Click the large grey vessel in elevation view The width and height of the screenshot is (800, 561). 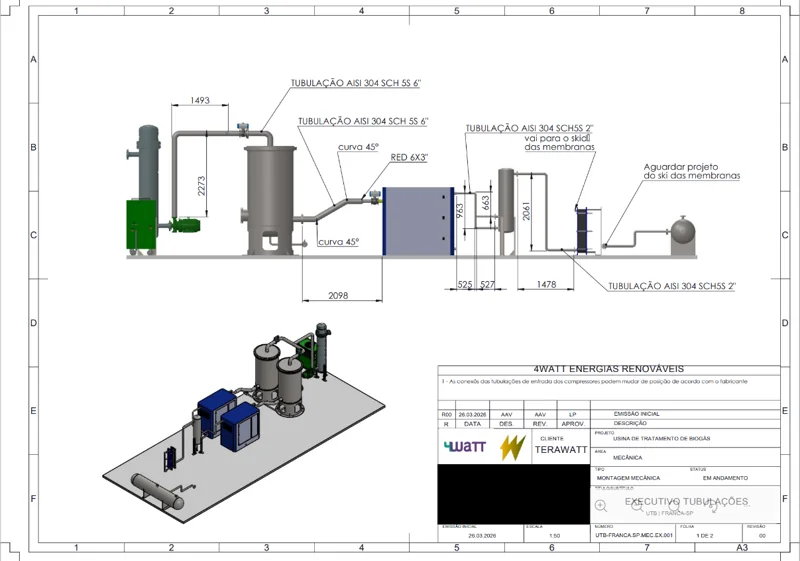click(270, 200)
